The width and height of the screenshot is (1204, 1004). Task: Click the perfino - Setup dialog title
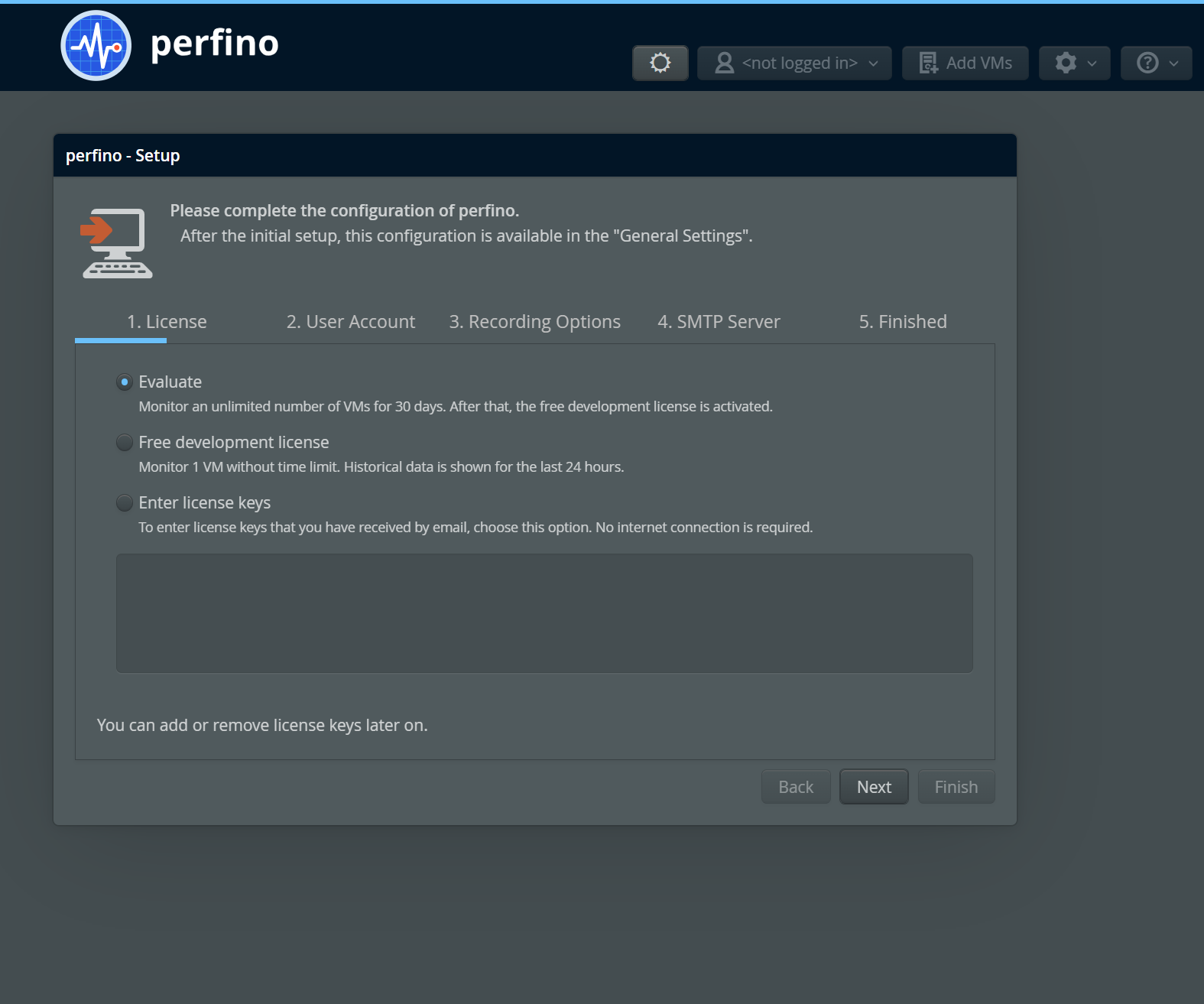(123, 155)
